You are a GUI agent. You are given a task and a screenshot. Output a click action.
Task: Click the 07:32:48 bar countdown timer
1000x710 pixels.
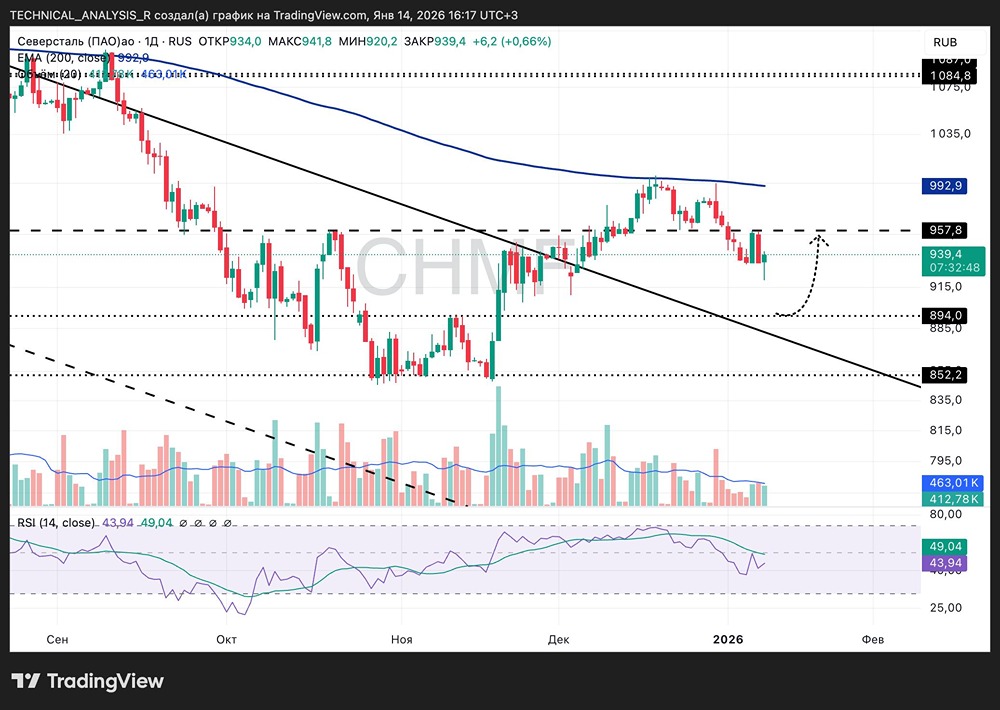coord(953,268)
